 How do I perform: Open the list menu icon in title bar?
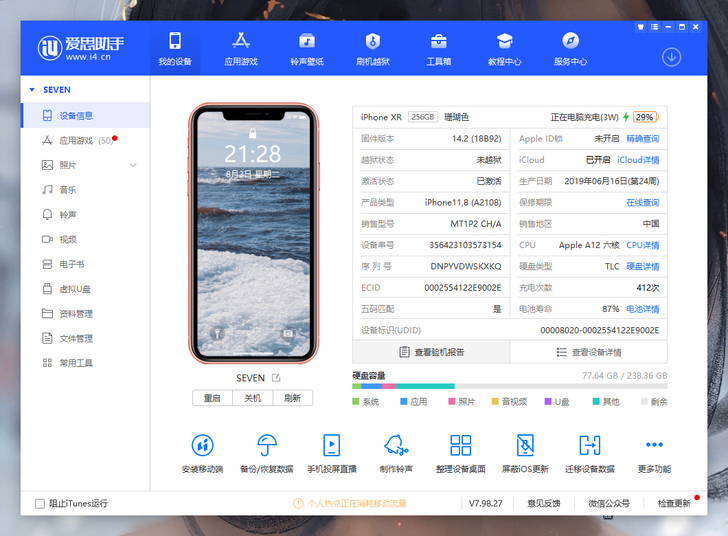tap(654, 27)
